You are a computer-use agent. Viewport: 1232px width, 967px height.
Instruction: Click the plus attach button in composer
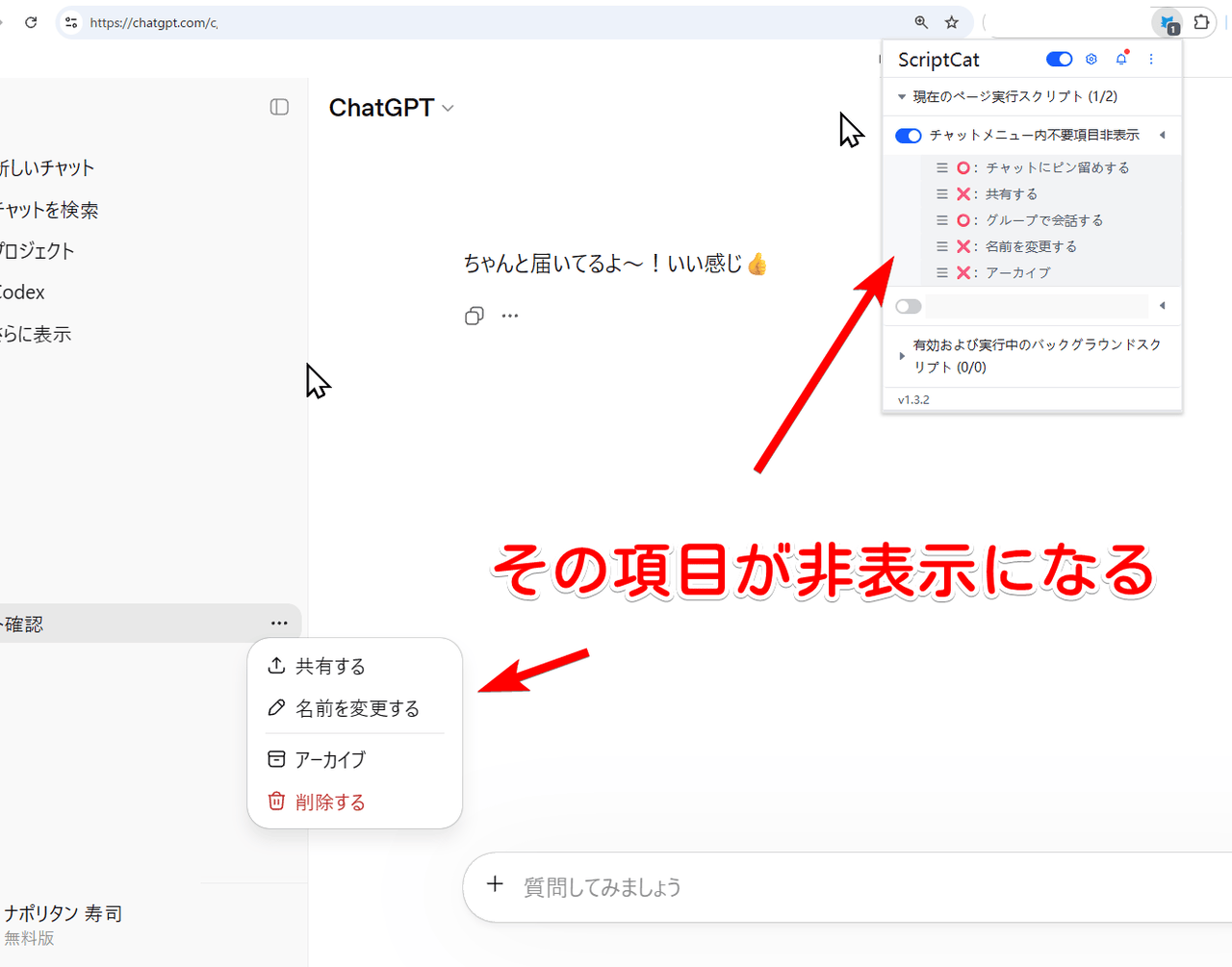(495, 884)
